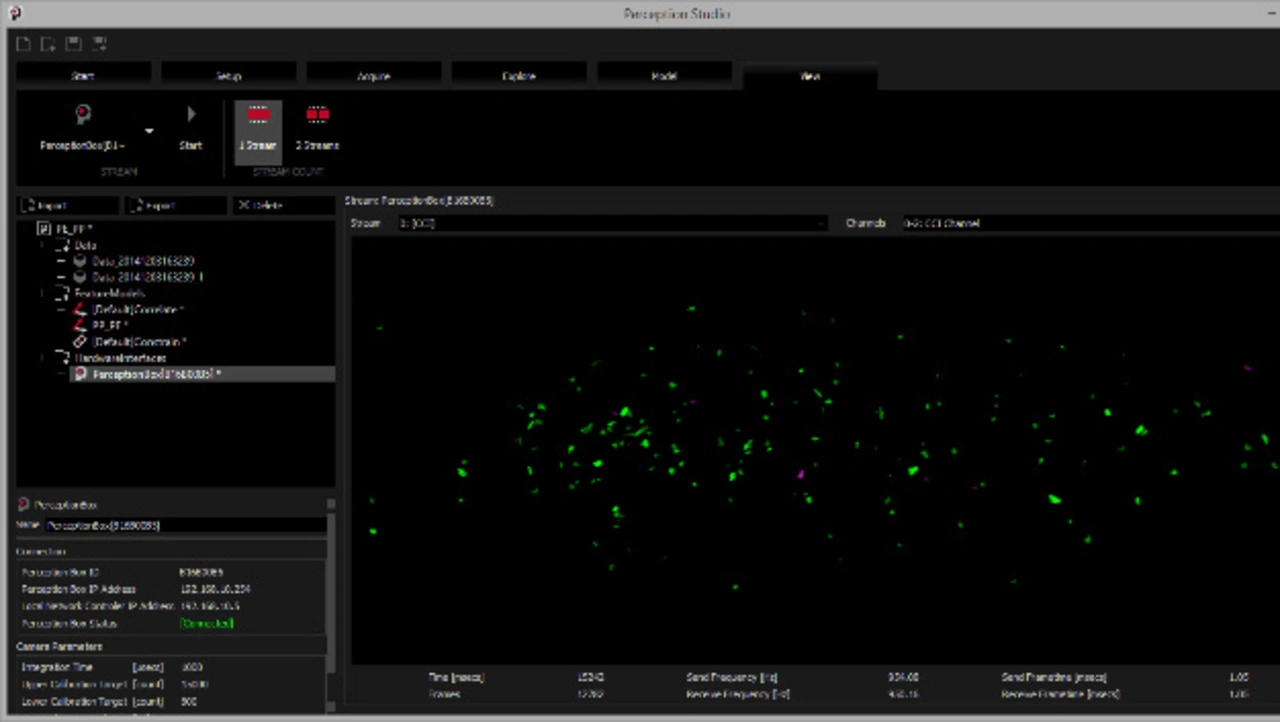Viewport: 1280px width, 722px height.
Task: Click the Send Frametime value
Action: pyautogui.click(x=1238, y=677)
